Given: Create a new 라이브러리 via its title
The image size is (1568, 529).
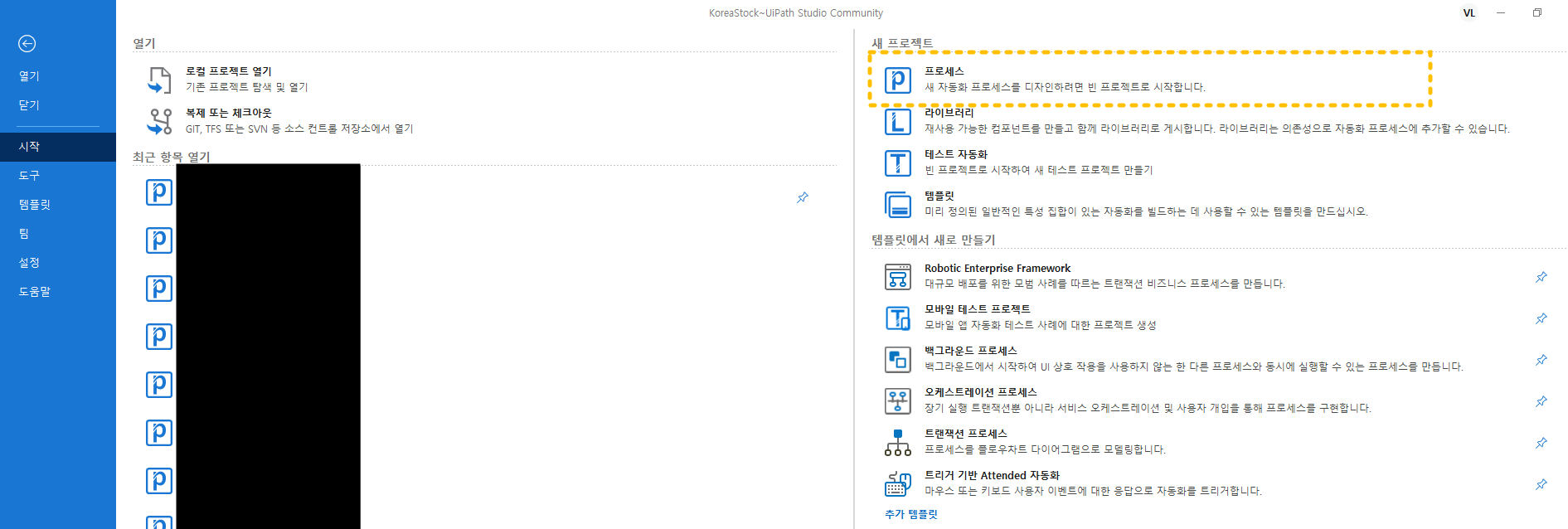Looking at the screenshot, I should click(949, 113).
